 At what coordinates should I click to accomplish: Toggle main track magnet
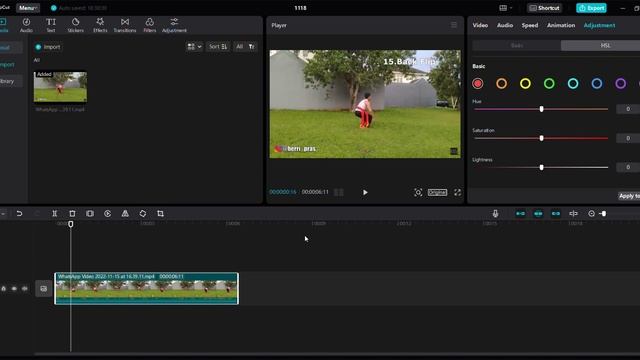pyautogui.click(x=520, y=213)
